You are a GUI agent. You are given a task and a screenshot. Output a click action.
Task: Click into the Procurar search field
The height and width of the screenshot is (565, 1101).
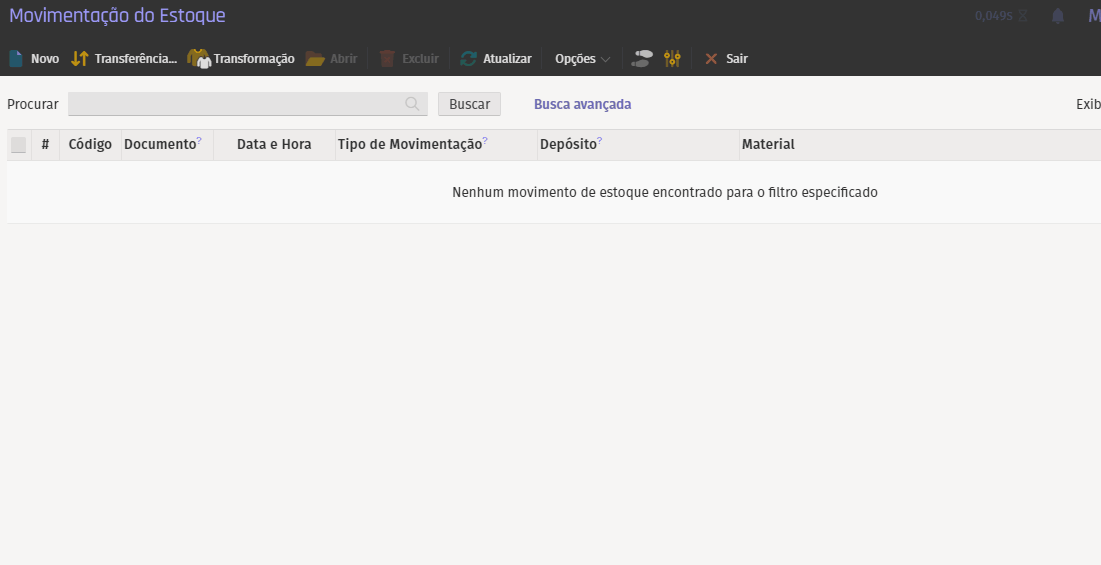235,104
